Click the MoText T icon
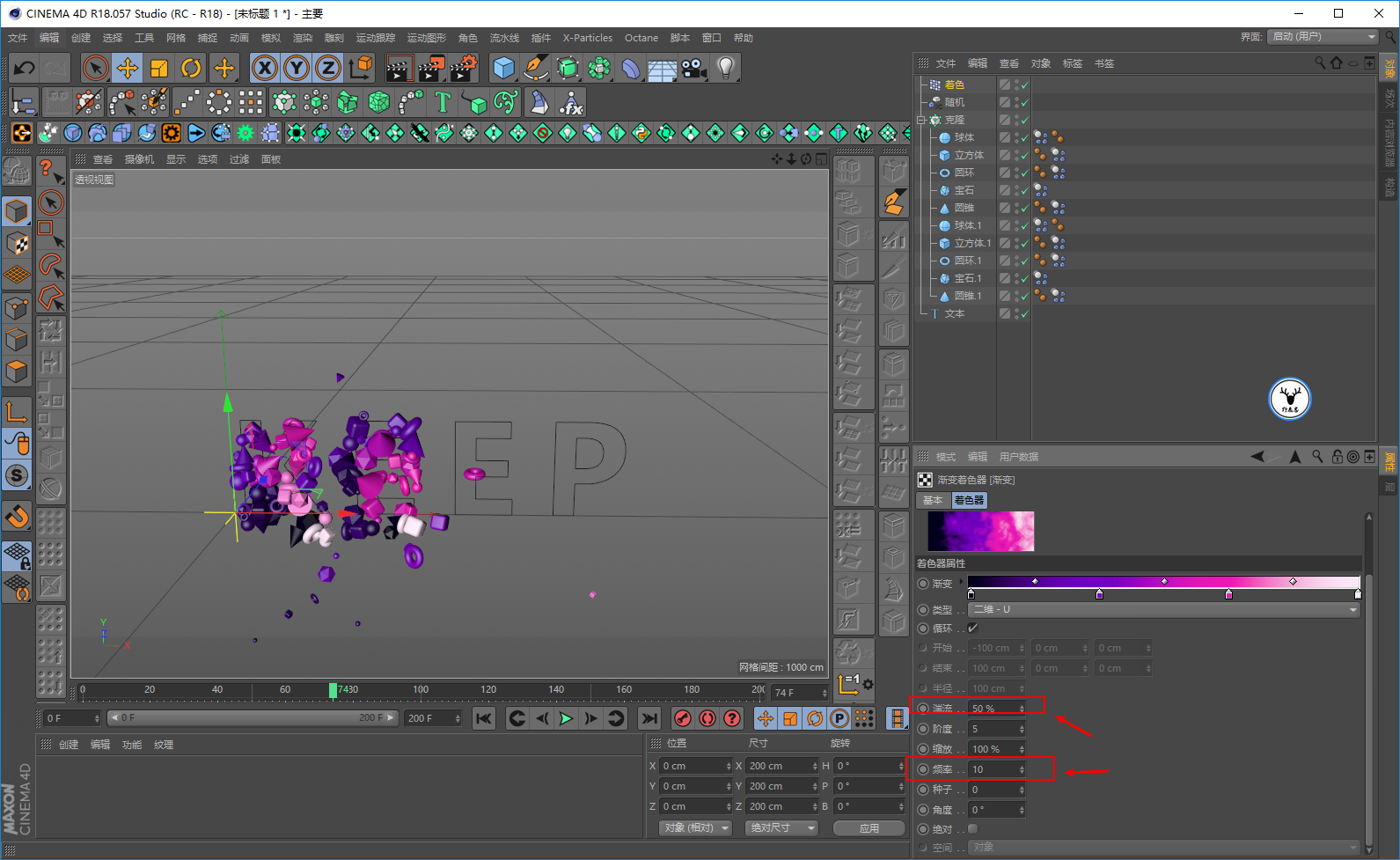The width and height of the screenshot is (1400, 860). pyautogui.click(x=443, y=103)
